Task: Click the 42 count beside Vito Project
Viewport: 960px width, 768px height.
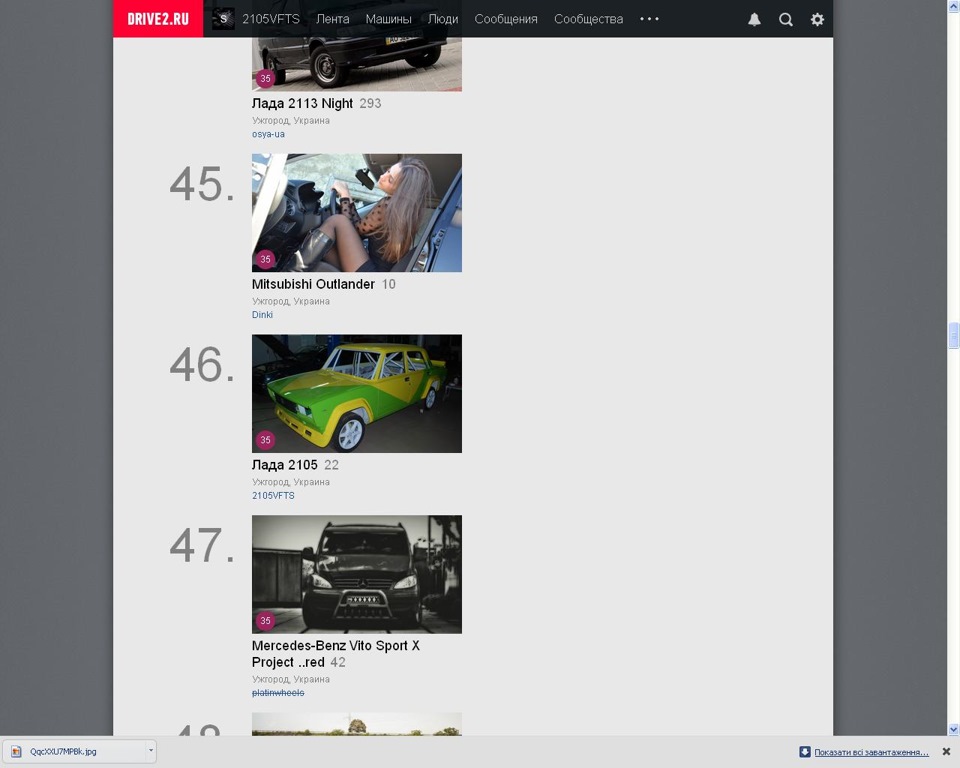Action: point(338,662)
